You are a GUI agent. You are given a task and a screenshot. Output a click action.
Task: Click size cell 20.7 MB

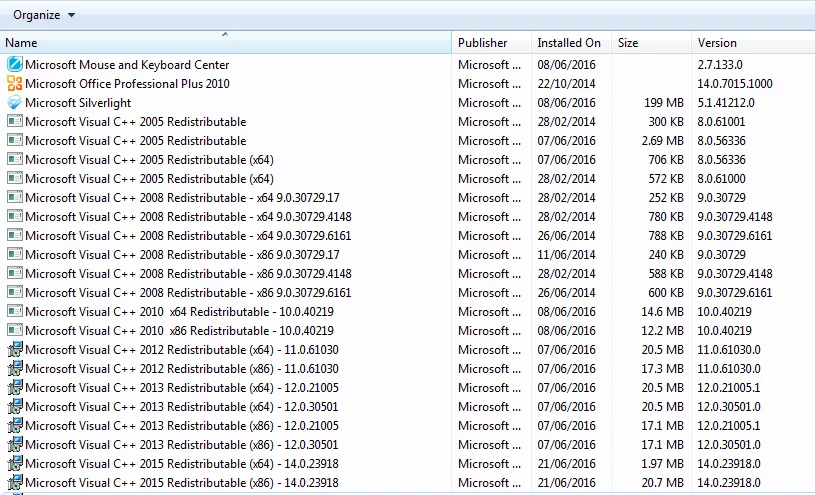pos(662,483)
